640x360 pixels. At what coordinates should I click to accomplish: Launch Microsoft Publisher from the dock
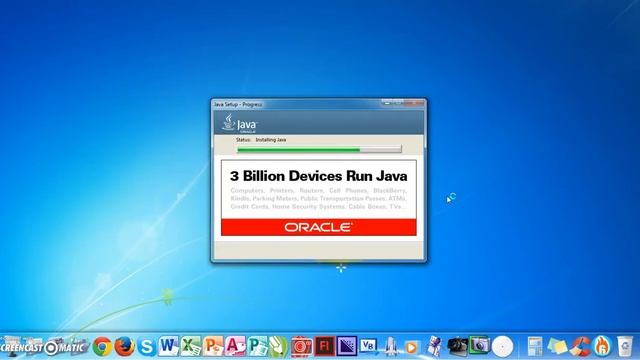[257, 346]
